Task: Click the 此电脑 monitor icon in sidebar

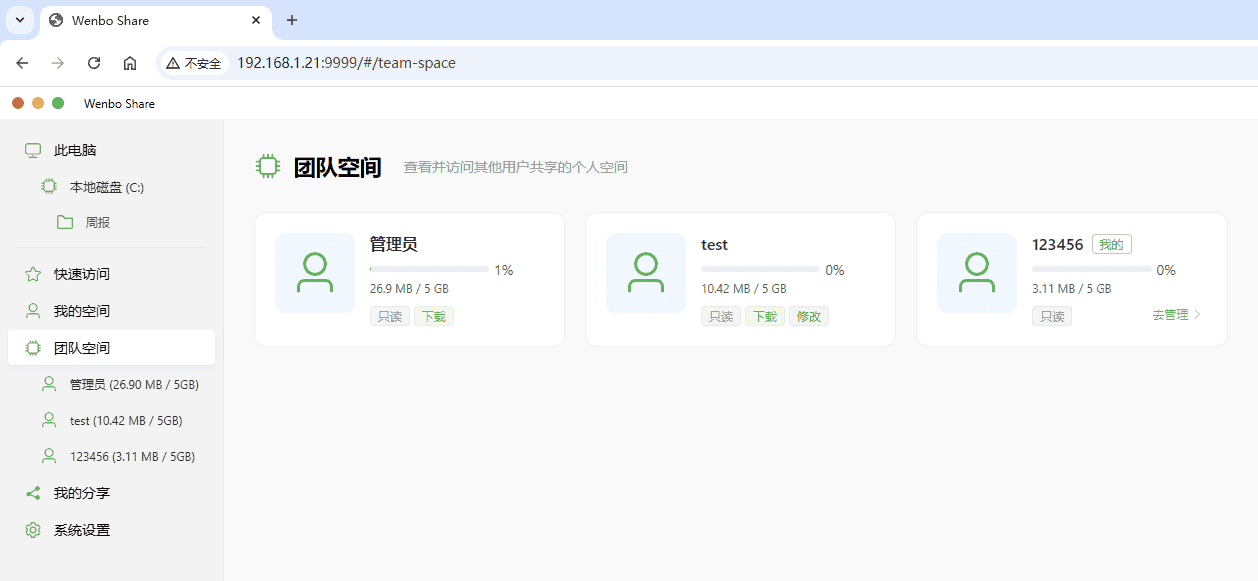Action: tap(33, 150)
